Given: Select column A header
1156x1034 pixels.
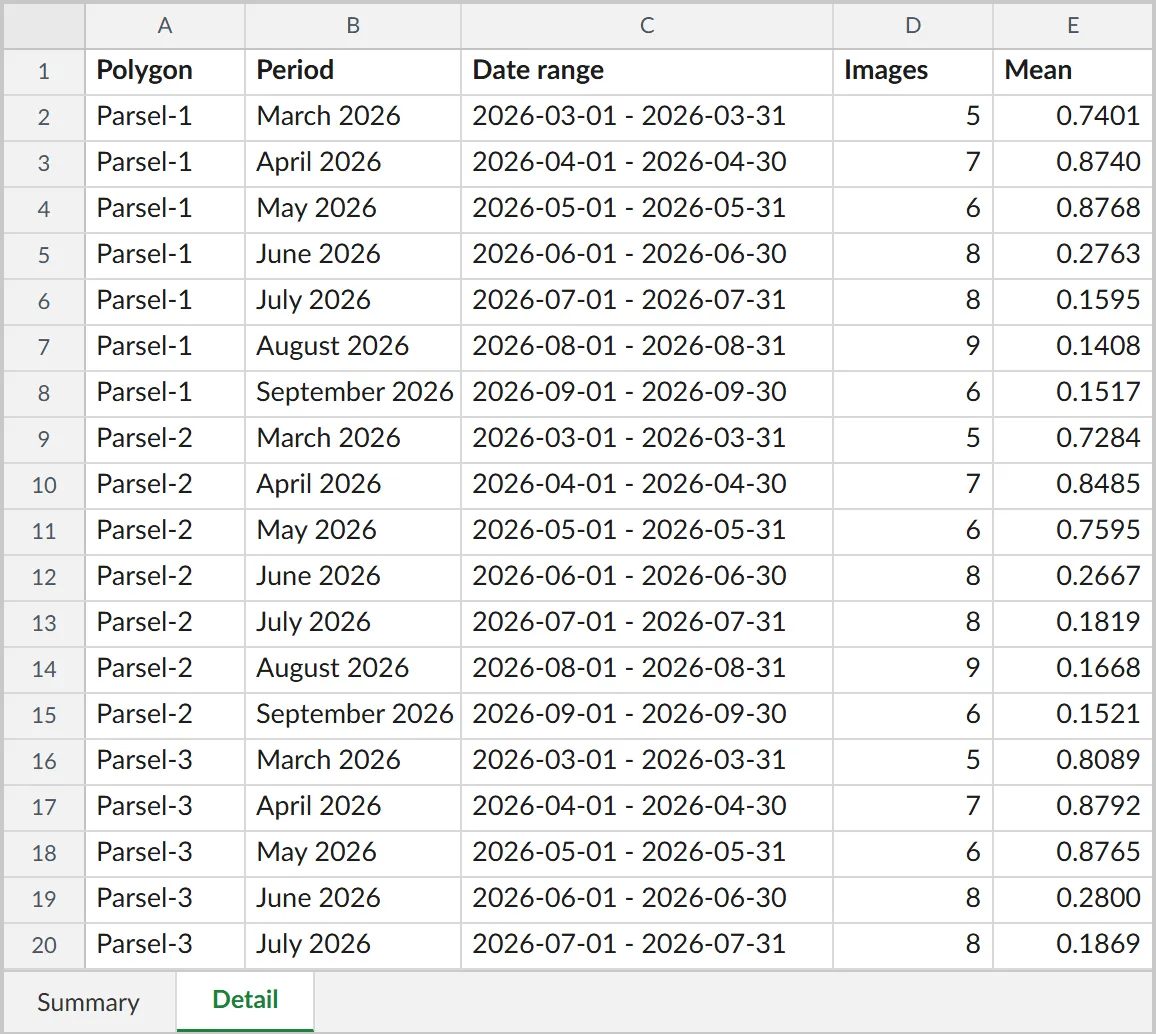Looking at the screenshot, I should [x=164, y=26].
